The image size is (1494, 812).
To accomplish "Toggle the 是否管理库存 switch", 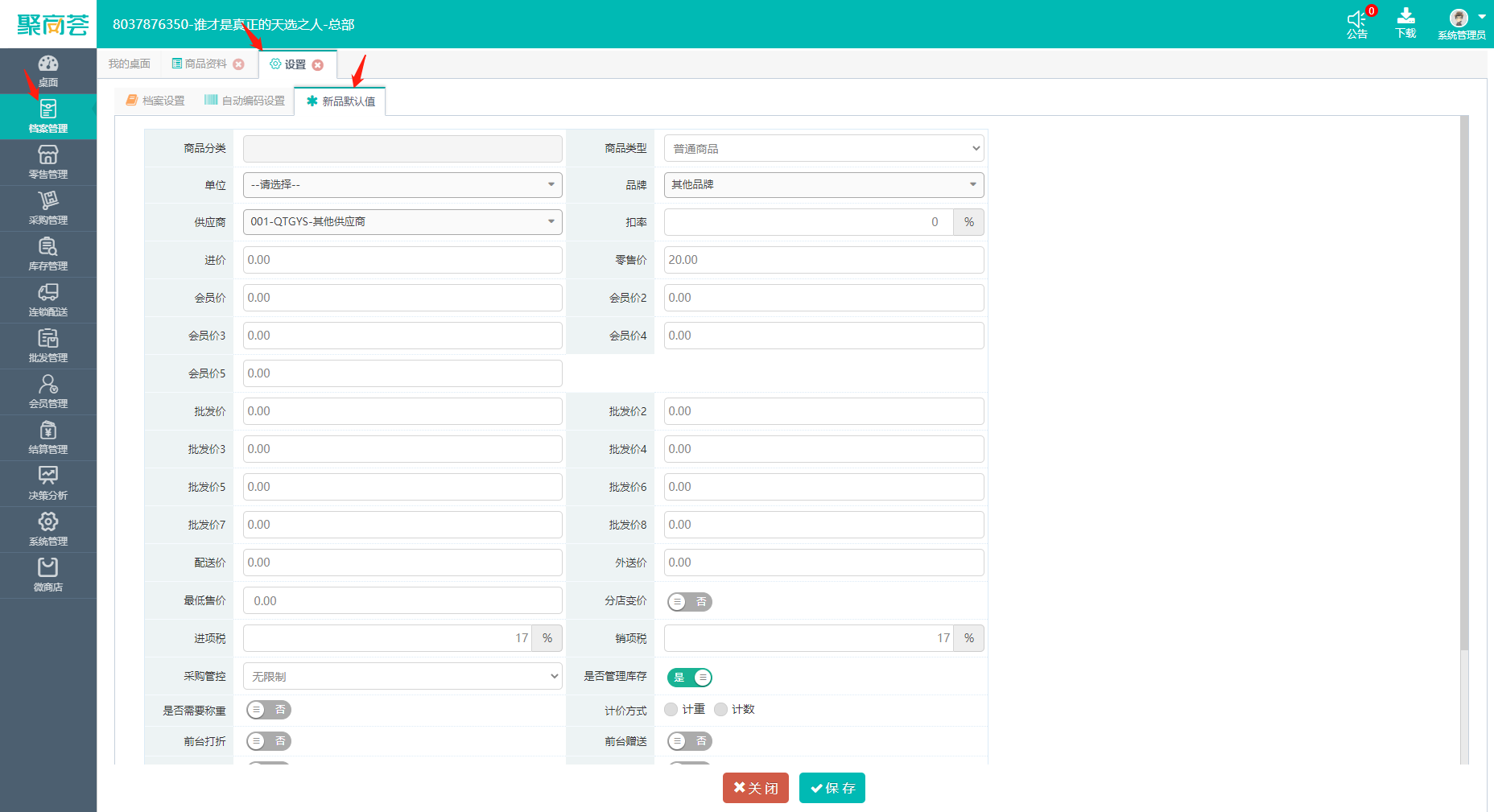I will coord(690,678).
